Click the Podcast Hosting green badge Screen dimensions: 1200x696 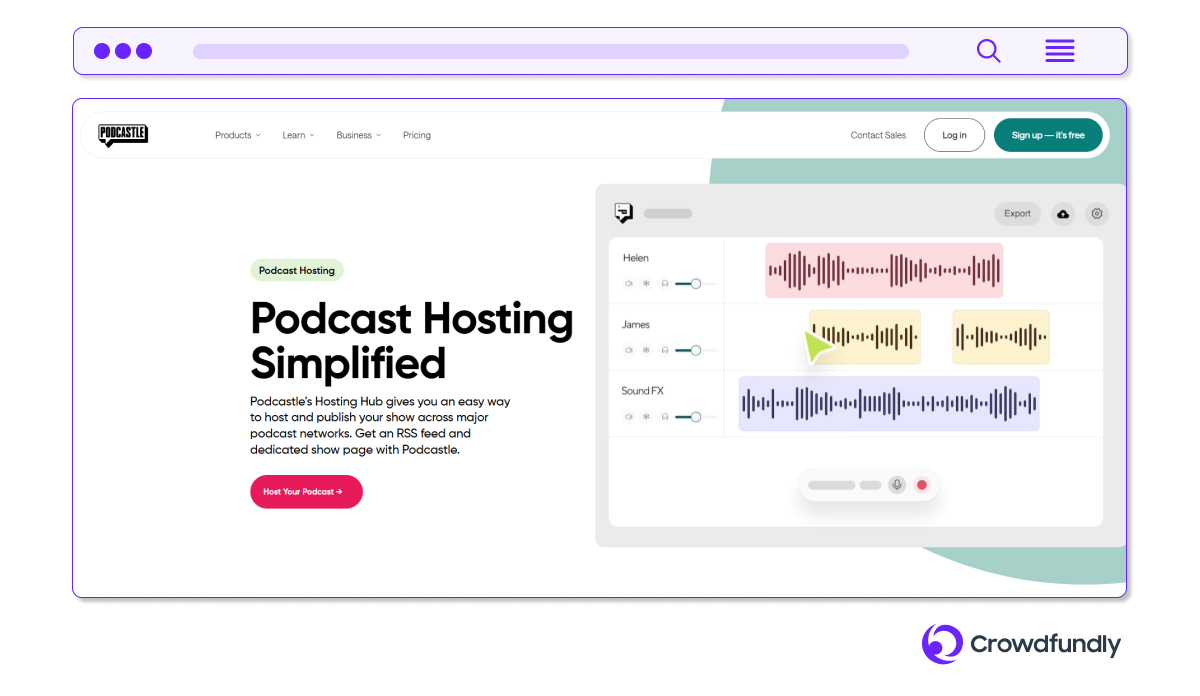297,270
